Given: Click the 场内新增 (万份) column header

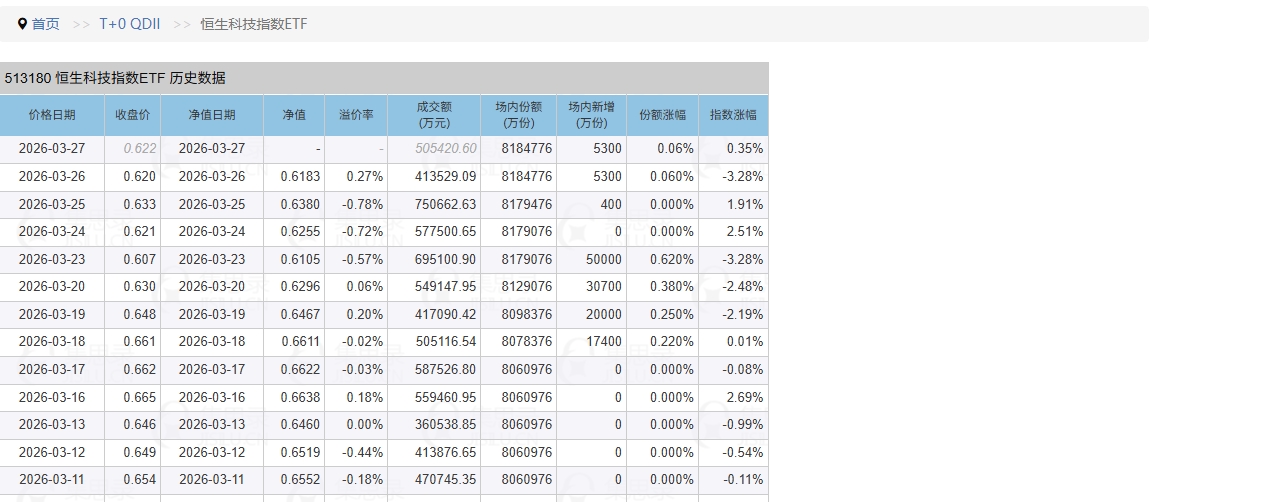Looking at the screenshot, I should point(591,115).
